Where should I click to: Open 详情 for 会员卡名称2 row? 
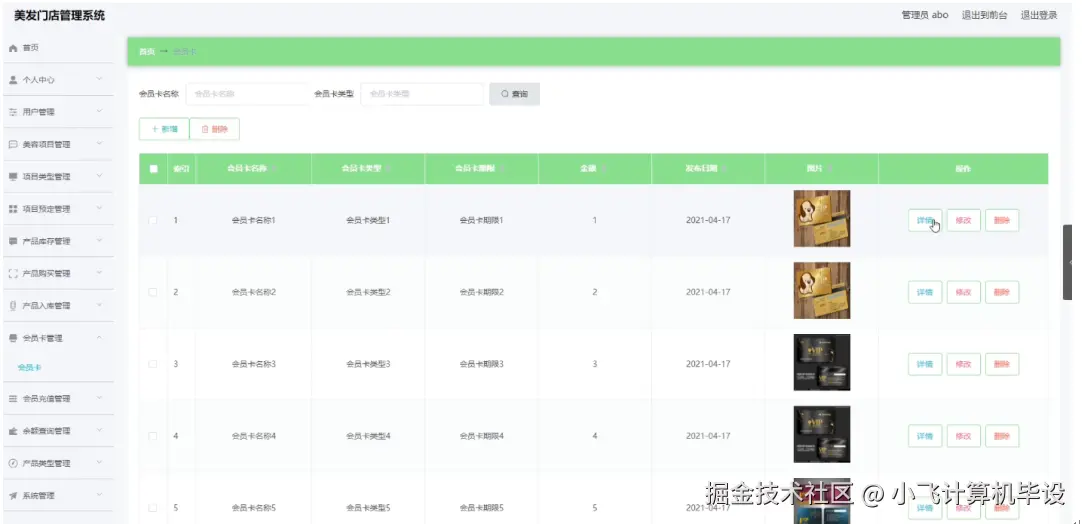(x=925, y=292)
